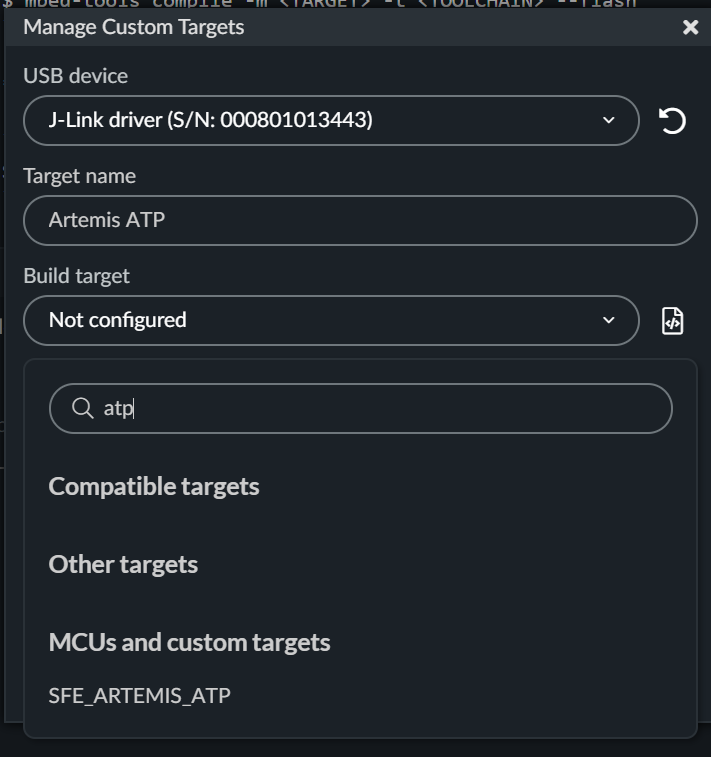
Task: Click the dark backdrop strip below the dialog
Action: coord(355,749)
